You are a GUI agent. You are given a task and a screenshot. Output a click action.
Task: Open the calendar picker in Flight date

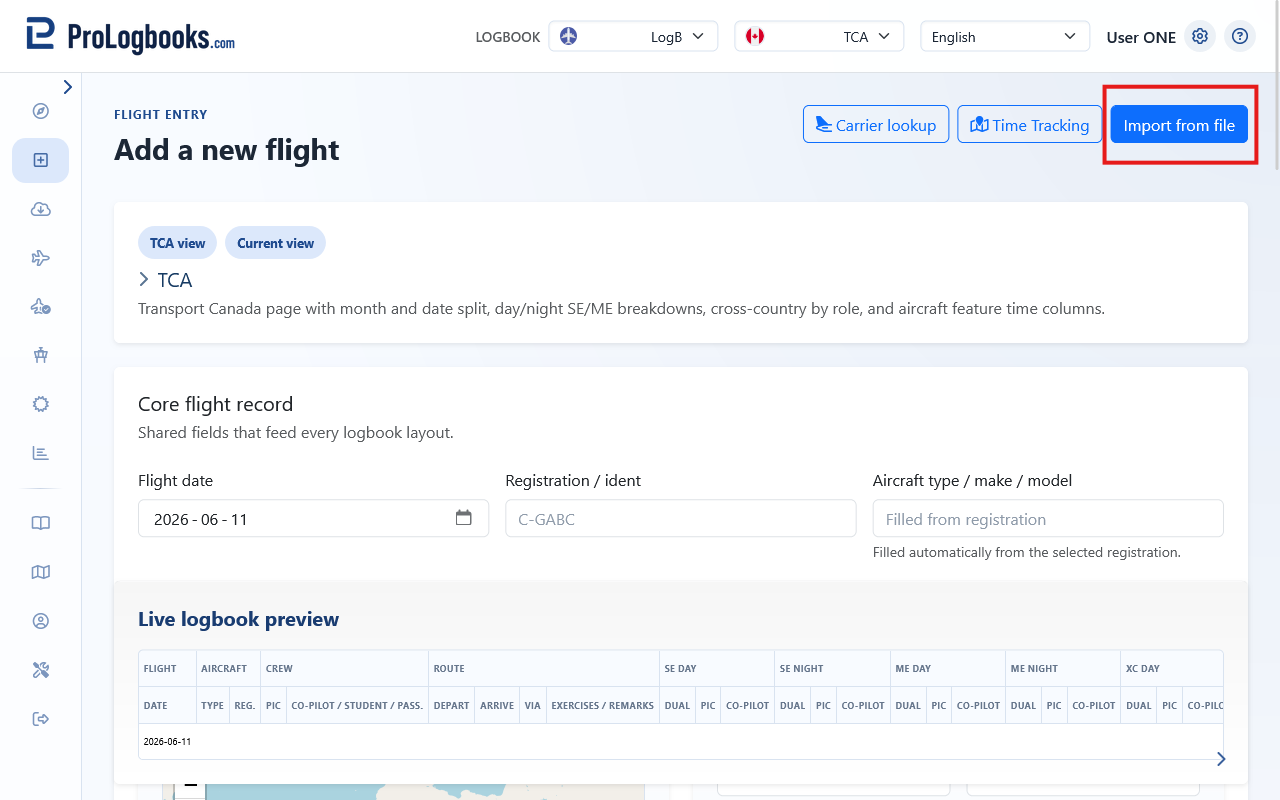(x=463, y=518)
